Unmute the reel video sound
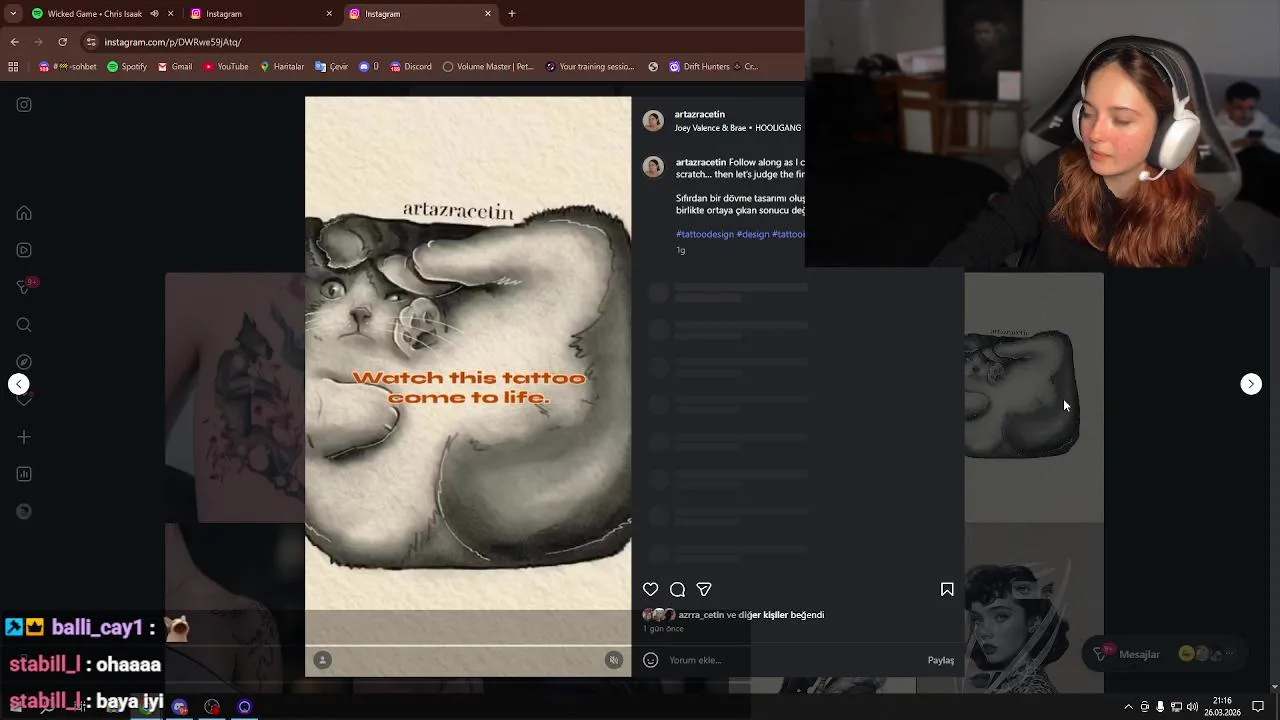Screen dimensions: 1280x720 614,660
